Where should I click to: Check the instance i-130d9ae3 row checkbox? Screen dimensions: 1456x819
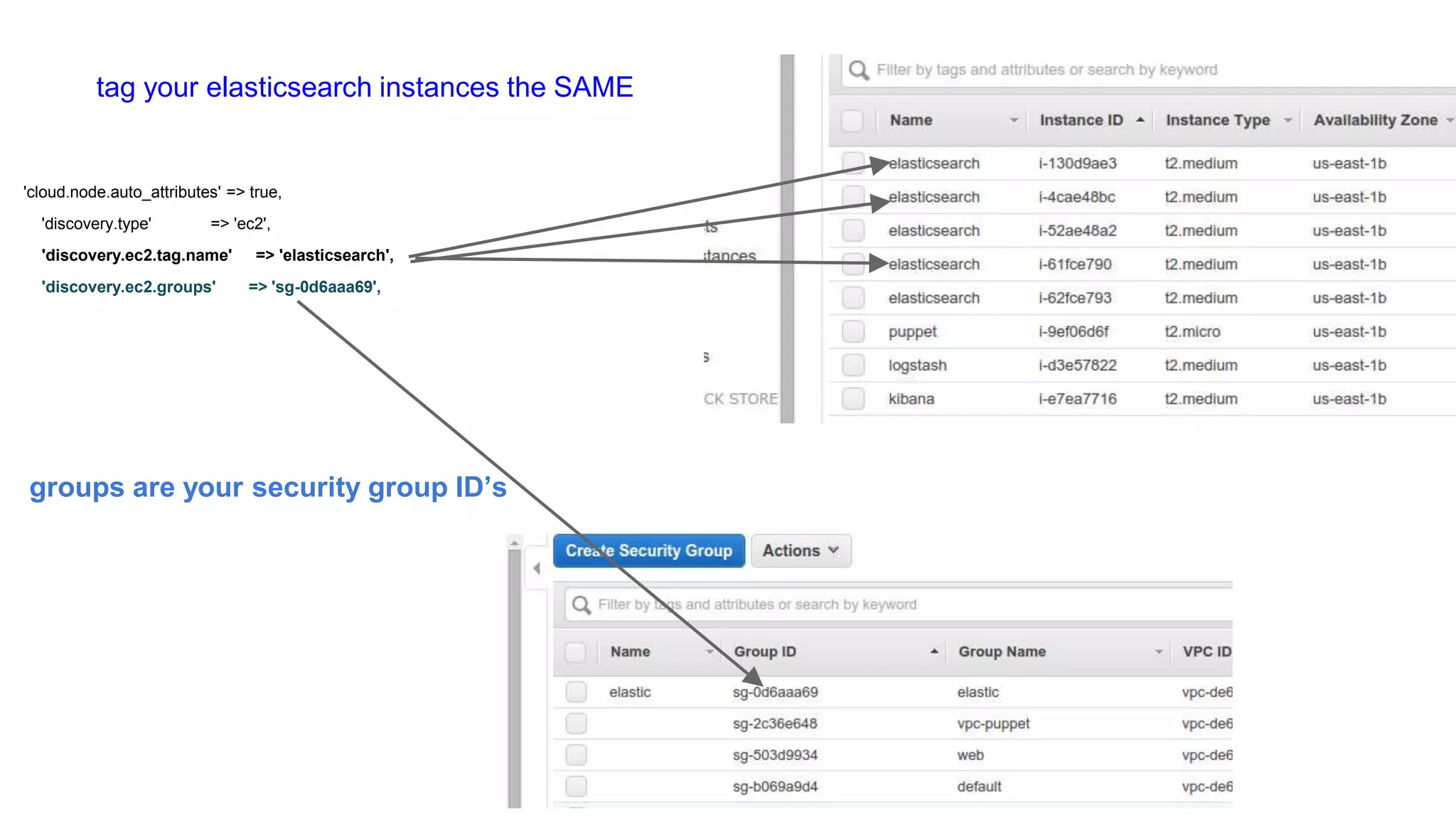click(853, 164)
